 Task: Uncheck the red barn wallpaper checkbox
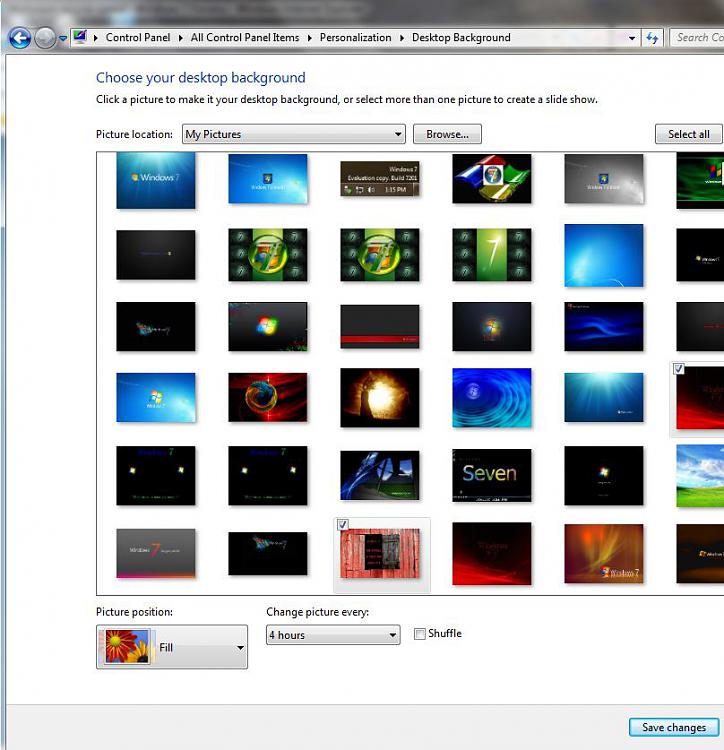342,525
